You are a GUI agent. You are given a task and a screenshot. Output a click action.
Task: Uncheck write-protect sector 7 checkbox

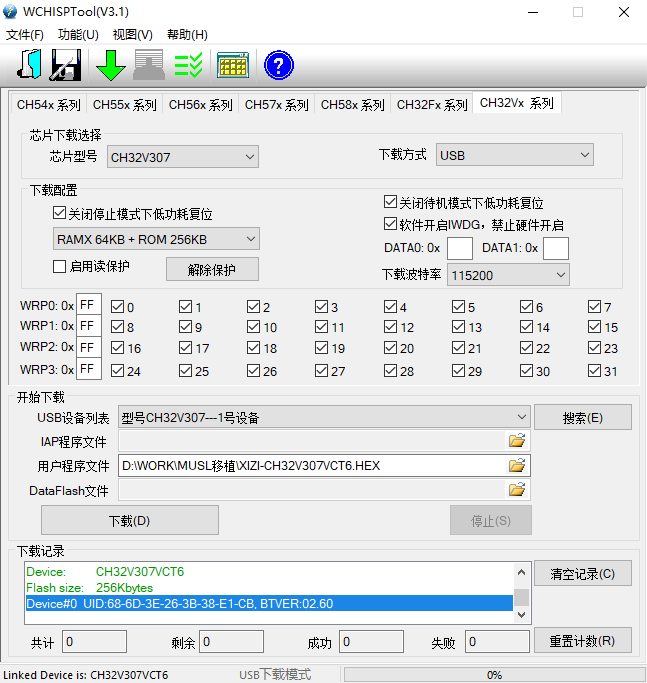pyautogui.click(x=594, y=307)
